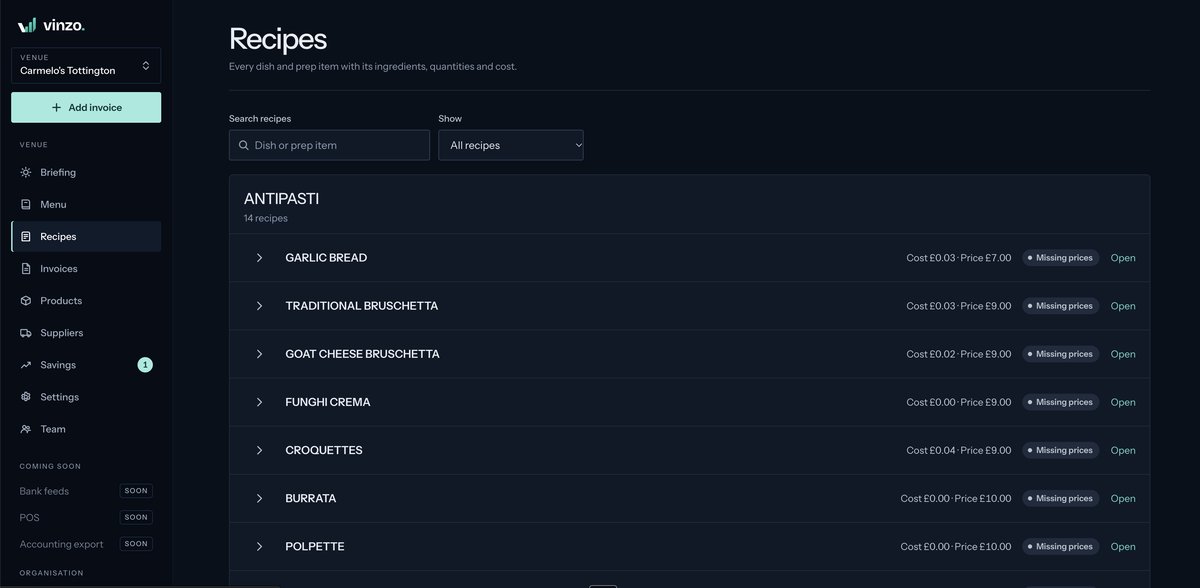Click Missing prices badge for FUNGHI CREMA

coord(1060,402)
